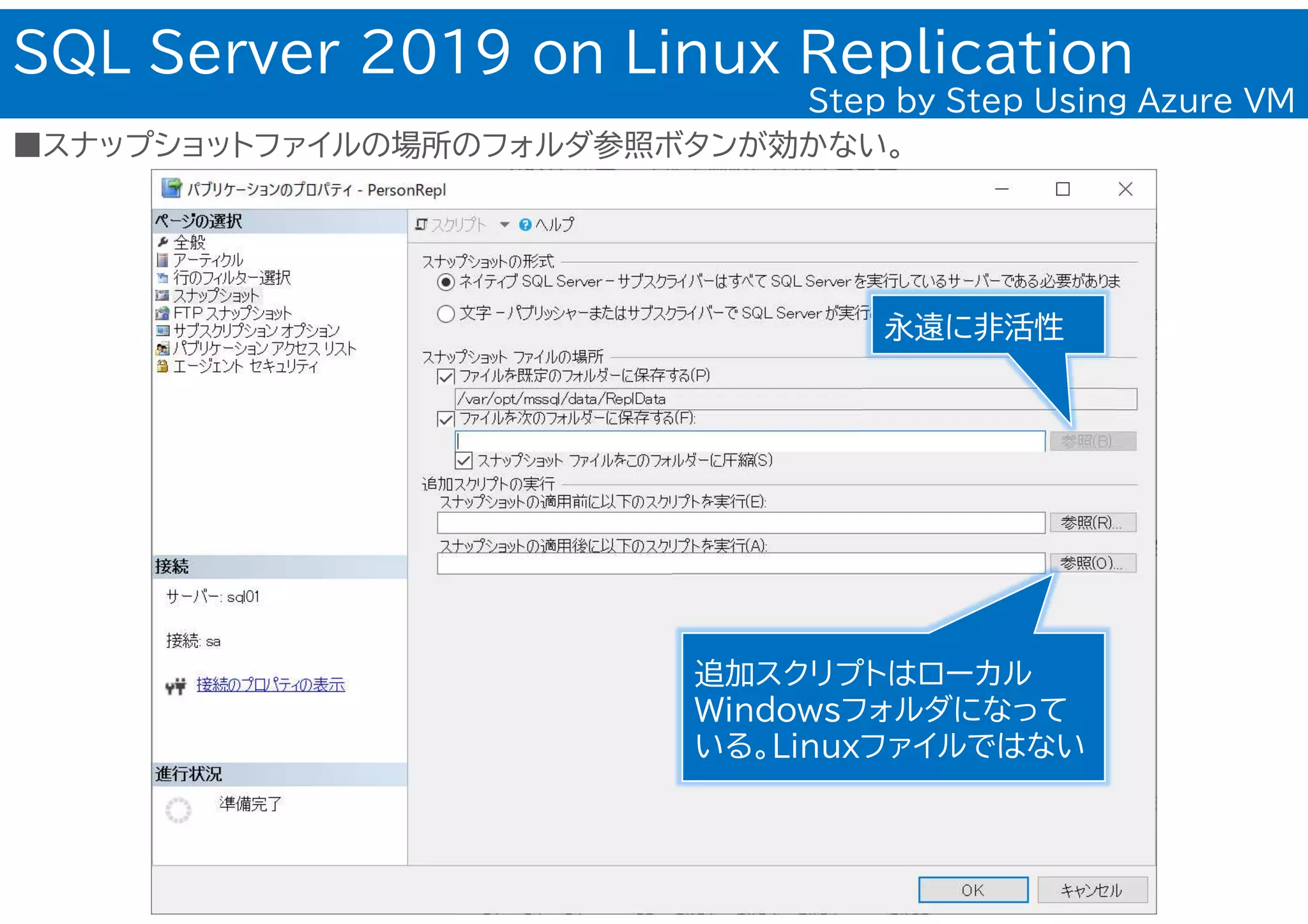The height and width of the screenshot is (924, 1308).
Task: Click the publication properties window title icon
Action: (171, 188)
